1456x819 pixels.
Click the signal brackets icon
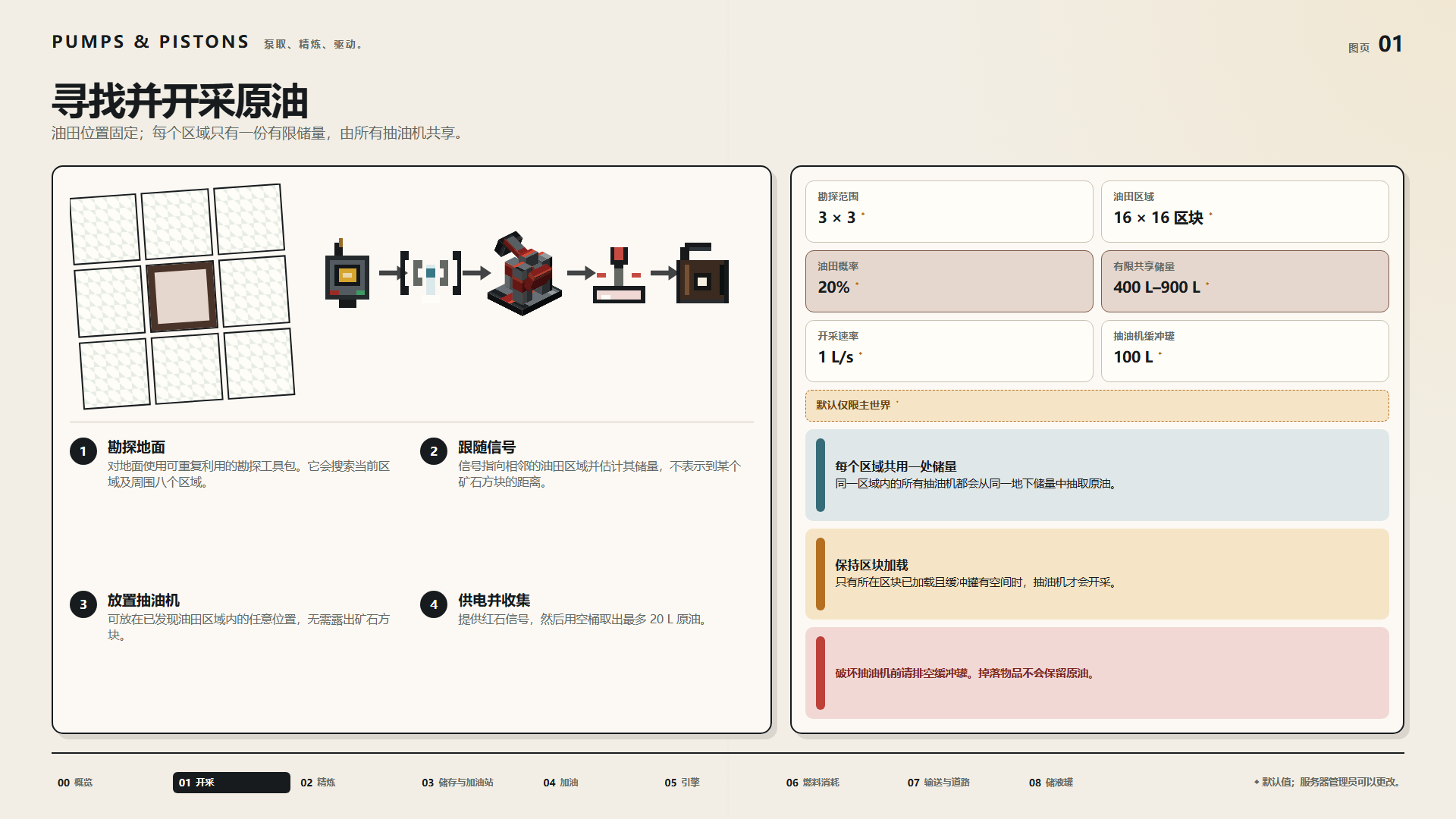[431, 274]
